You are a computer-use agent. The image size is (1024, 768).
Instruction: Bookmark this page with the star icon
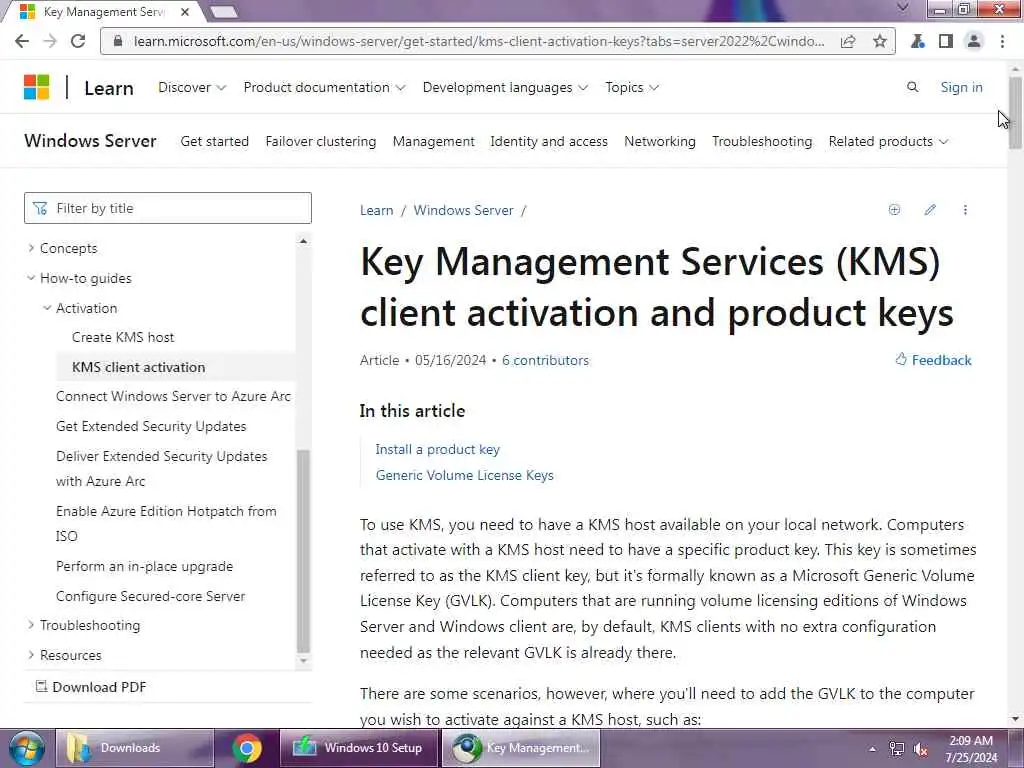coord(880,41)
